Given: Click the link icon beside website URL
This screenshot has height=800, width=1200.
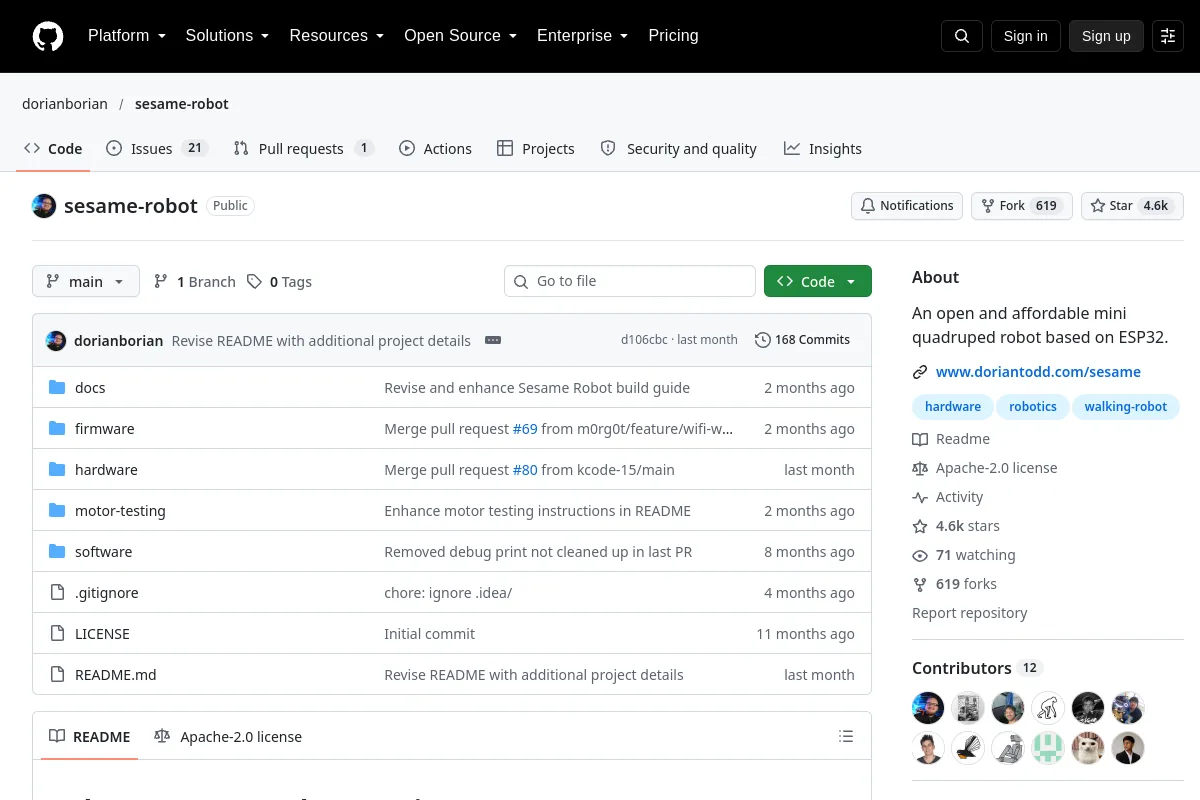Looking at the screenshot, I should point(920,372).
